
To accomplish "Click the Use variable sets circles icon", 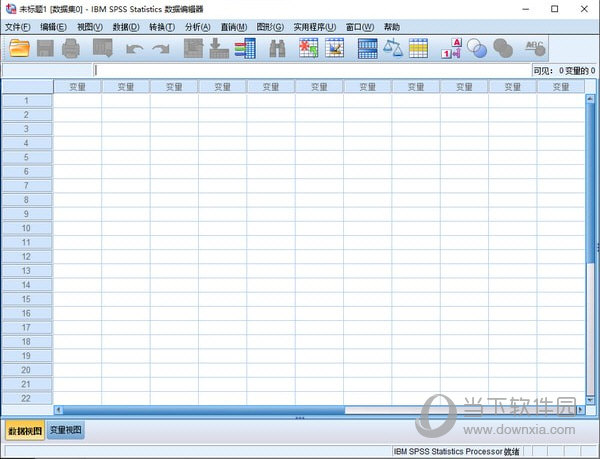I will click(x=477, y=49).
